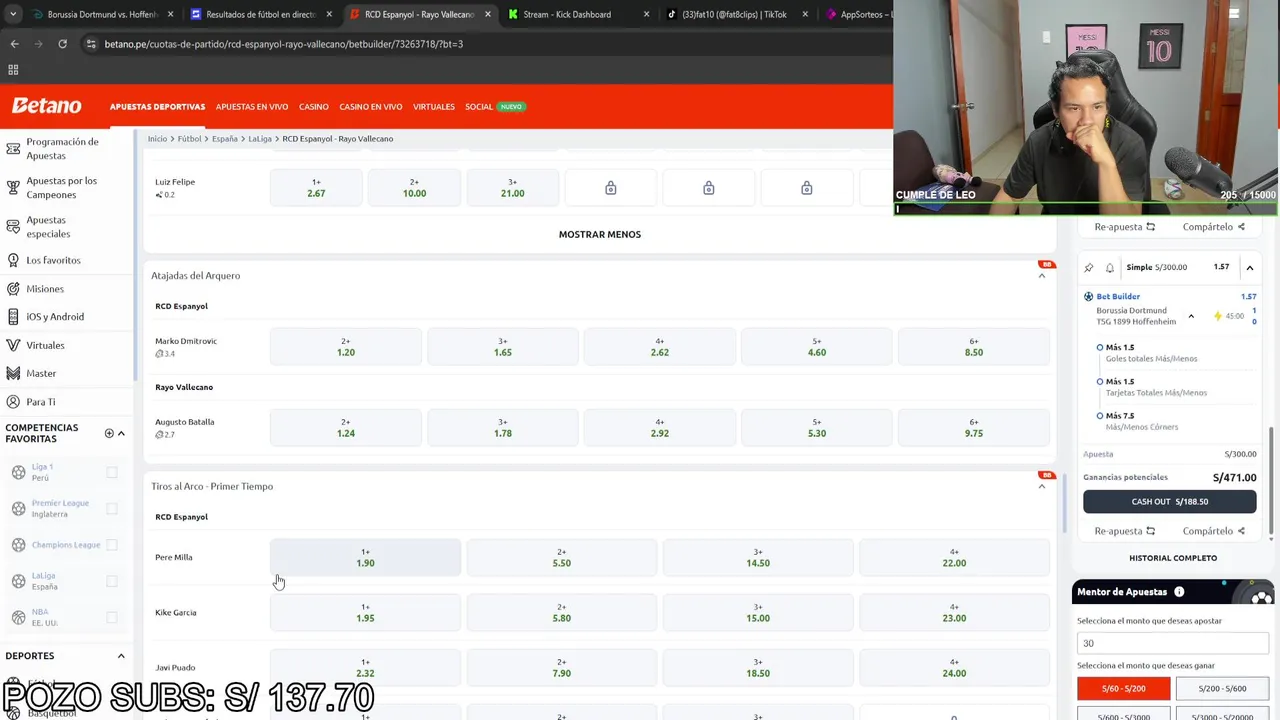Close the Kick Dashboard browser tab
The height and width of the screenshot is (720, 1280).
646,14
